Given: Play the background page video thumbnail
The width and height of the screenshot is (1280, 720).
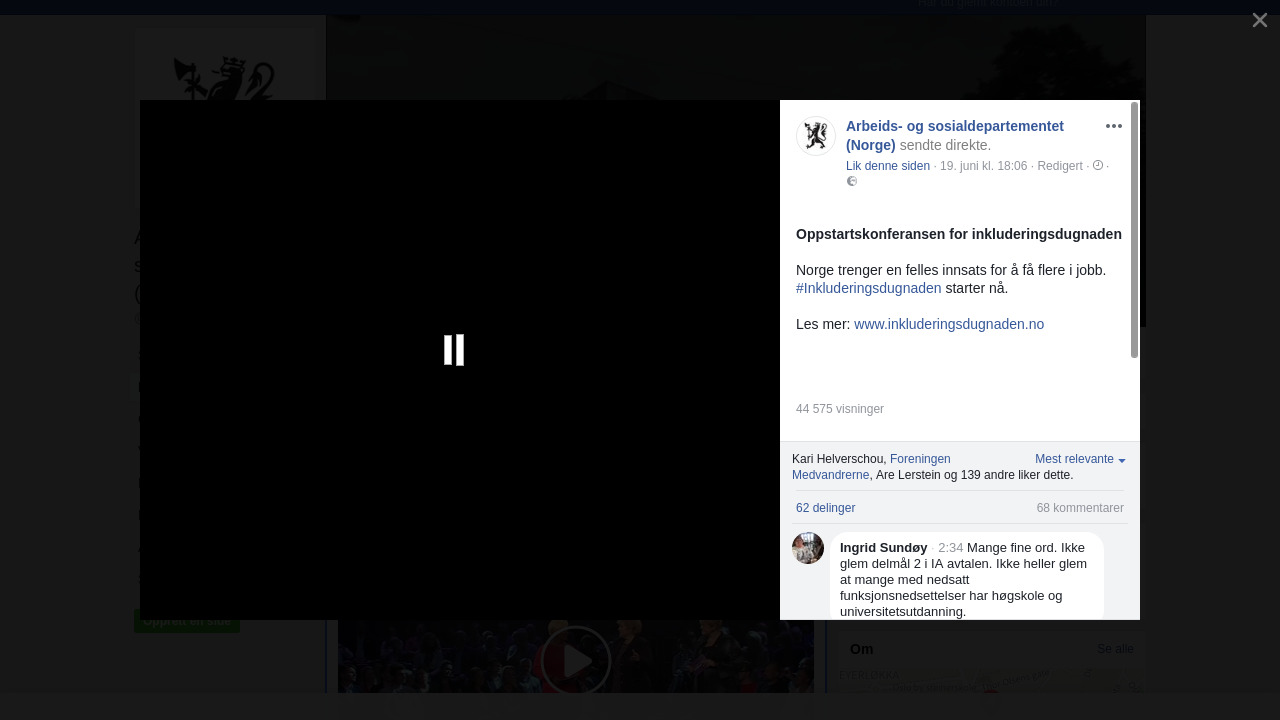Looking at the screenshot, I should click(x=576, y=660).
